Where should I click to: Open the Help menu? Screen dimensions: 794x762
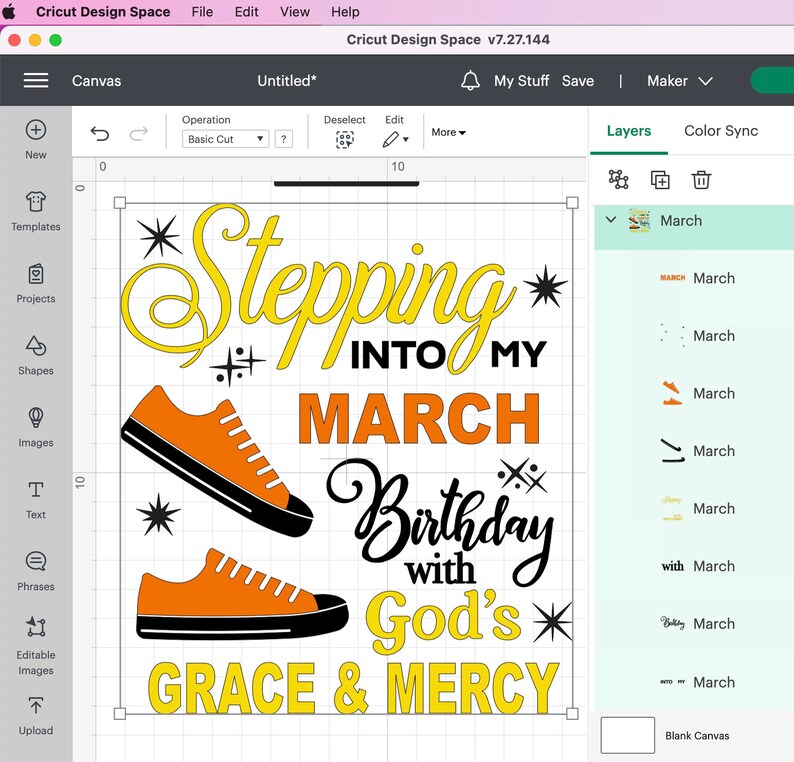tap(345, 12)
